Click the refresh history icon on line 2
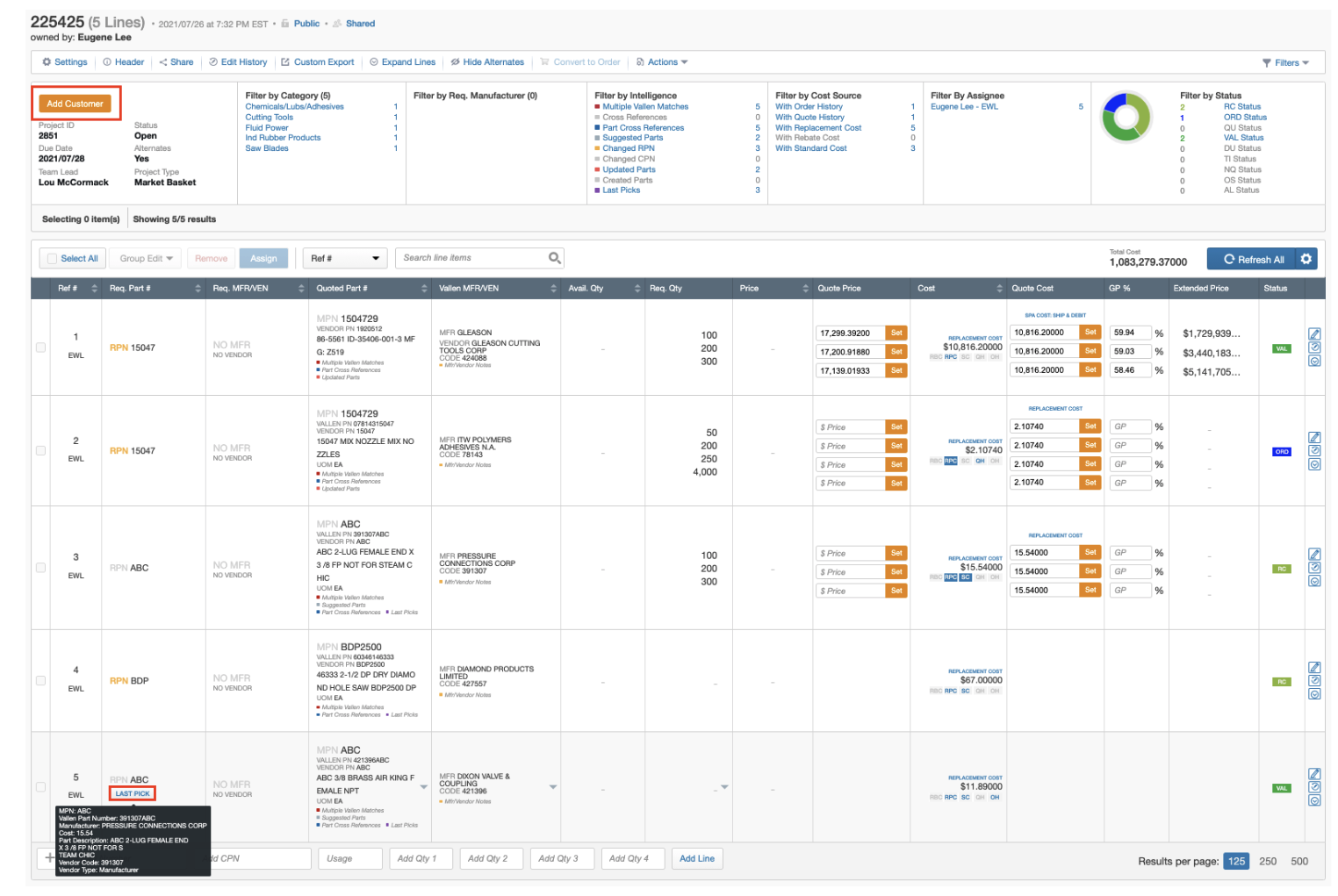The height and width of the screenshot is (896, 1338). [1314, 450]
